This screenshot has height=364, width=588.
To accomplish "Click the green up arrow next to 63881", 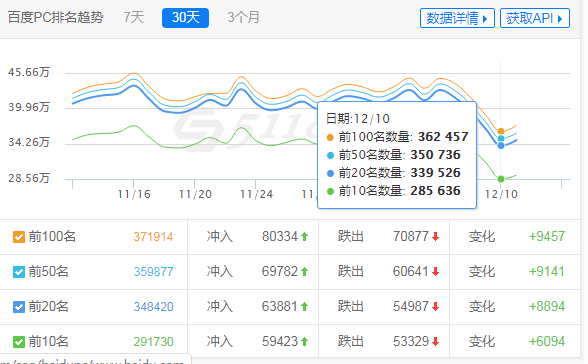I will point(304,307).
